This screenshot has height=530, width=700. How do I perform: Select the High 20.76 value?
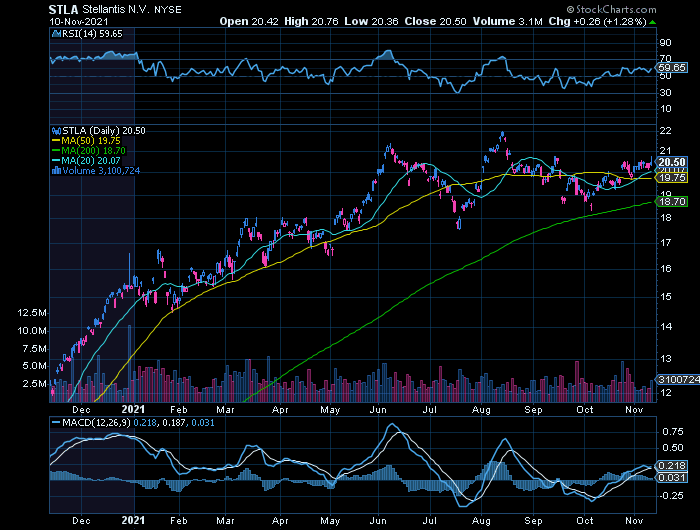[x=311, y=21]
